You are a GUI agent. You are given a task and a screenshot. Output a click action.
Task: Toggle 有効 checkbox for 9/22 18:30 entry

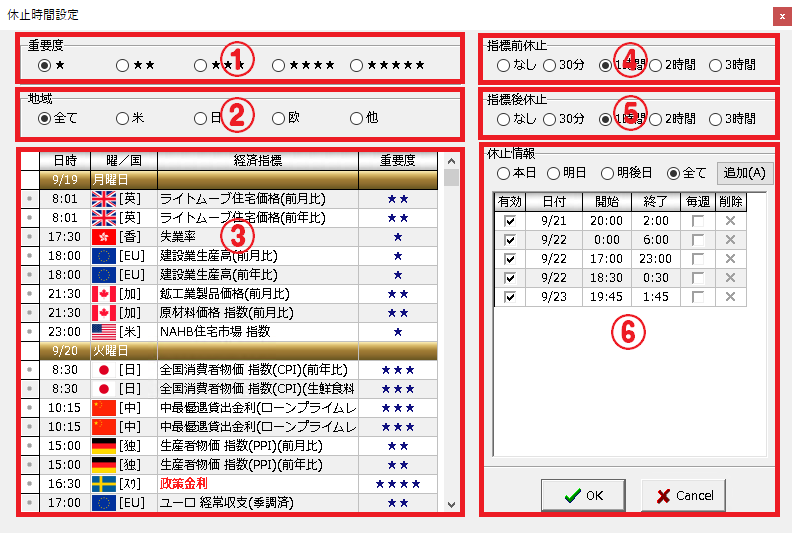tap(510, 278)
